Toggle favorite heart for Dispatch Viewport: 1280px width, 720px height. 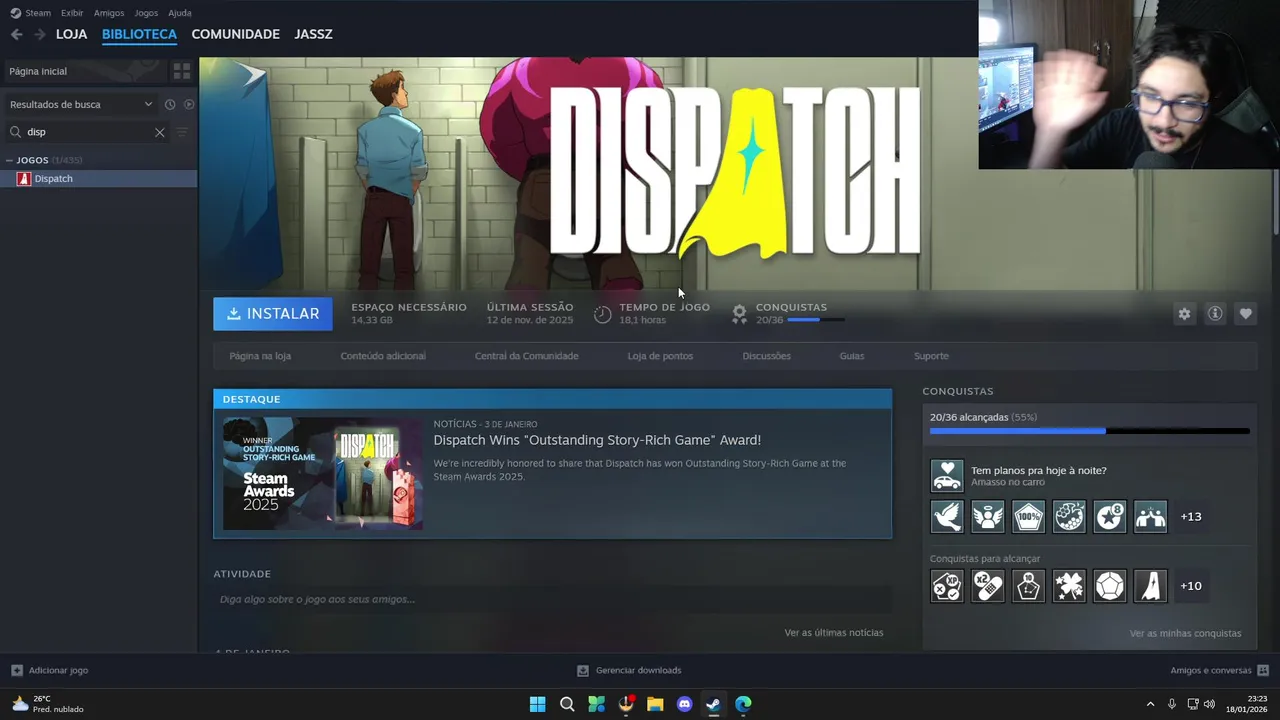pos(1245,314)
